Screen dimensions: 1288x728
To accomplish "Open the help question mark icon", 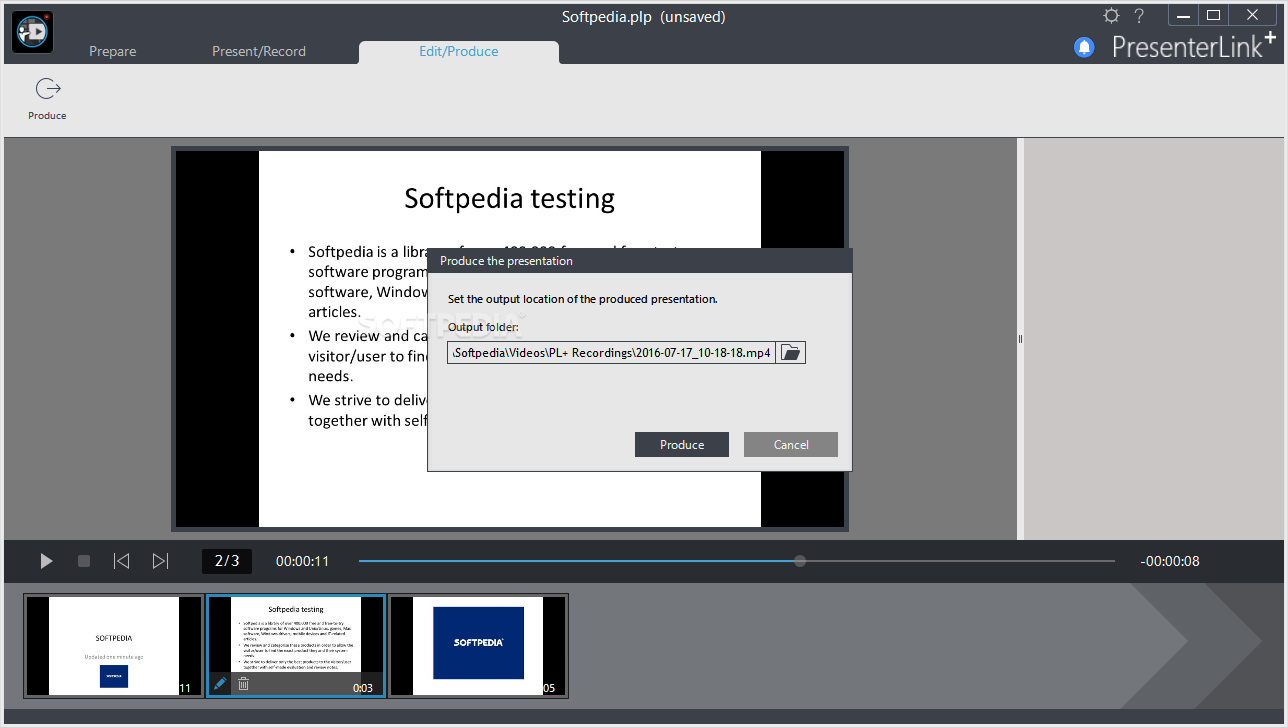I will [x=1139, y=16].
